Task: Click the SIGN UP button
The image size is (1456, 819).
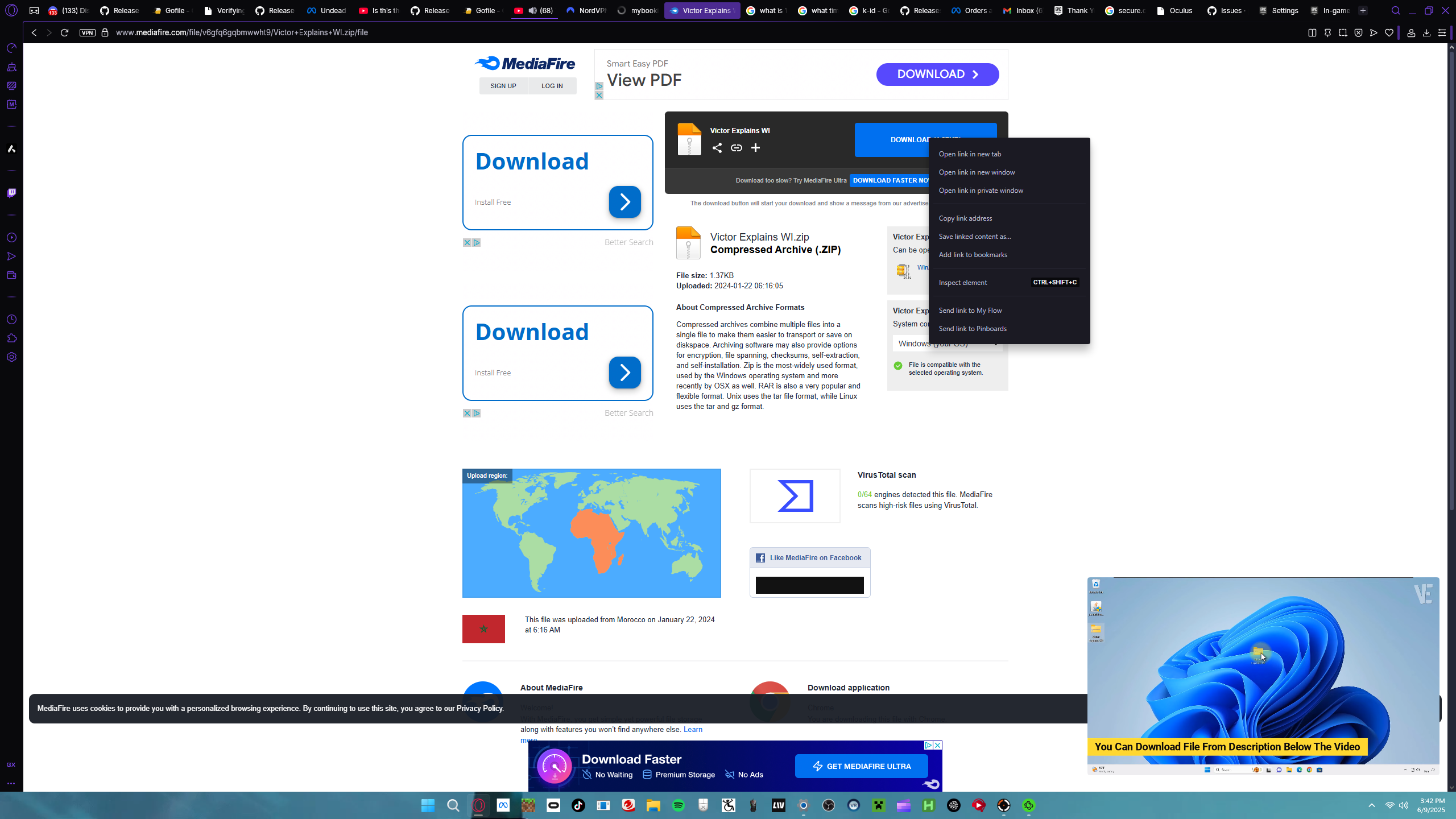Action: coord(503,86)
